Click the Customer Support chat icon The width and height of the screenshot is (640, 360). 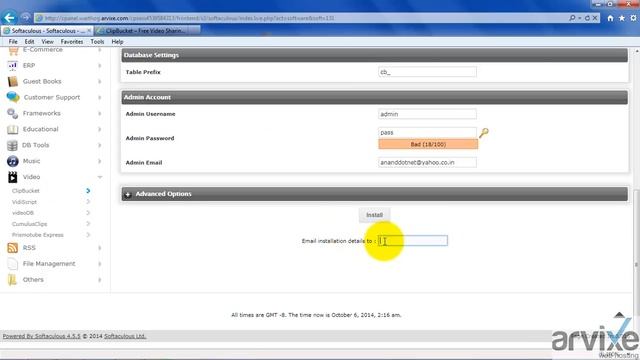click(x=13, y=97)
